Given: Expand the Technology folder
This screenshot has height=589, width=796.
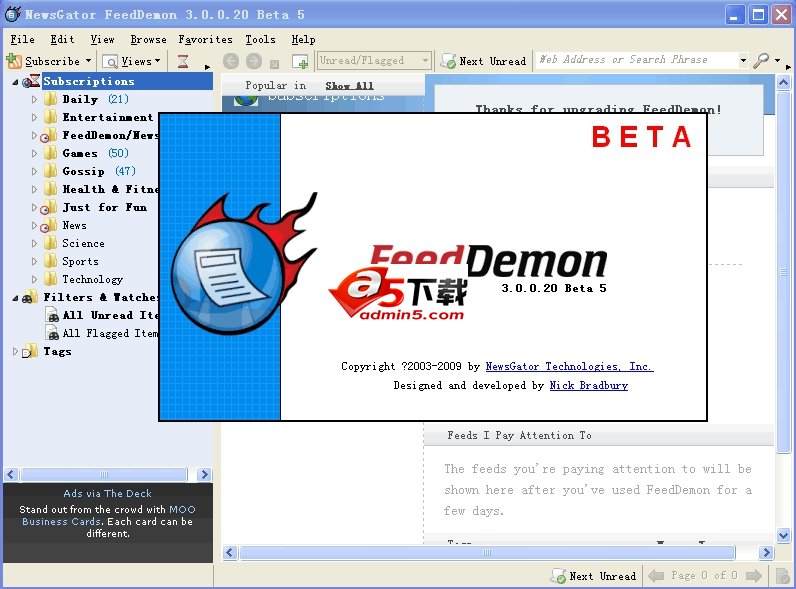Looking at the screenshot, I should pos(34,279).
